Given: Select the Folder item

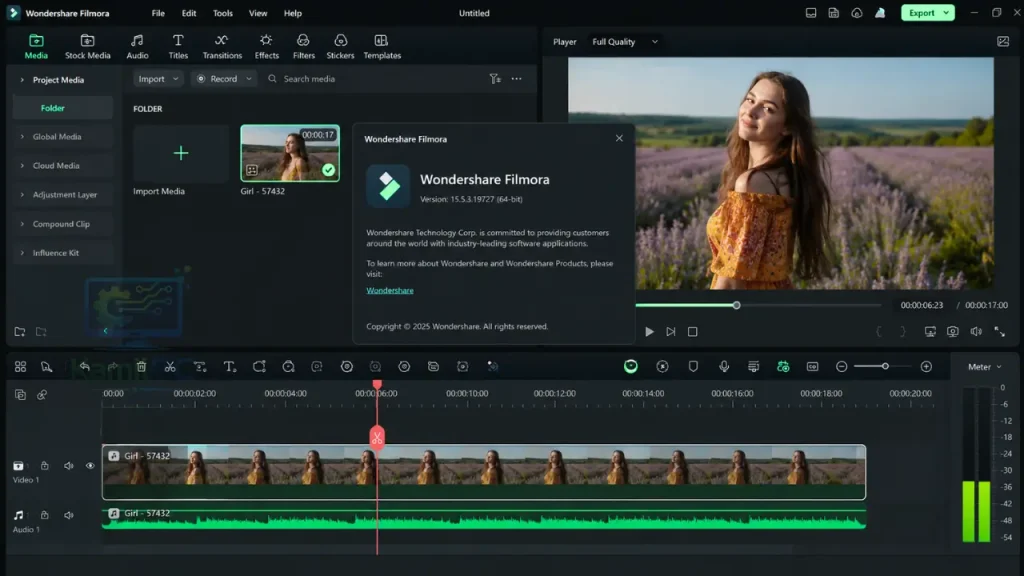Looking at the screenshot, I should 63,108.
